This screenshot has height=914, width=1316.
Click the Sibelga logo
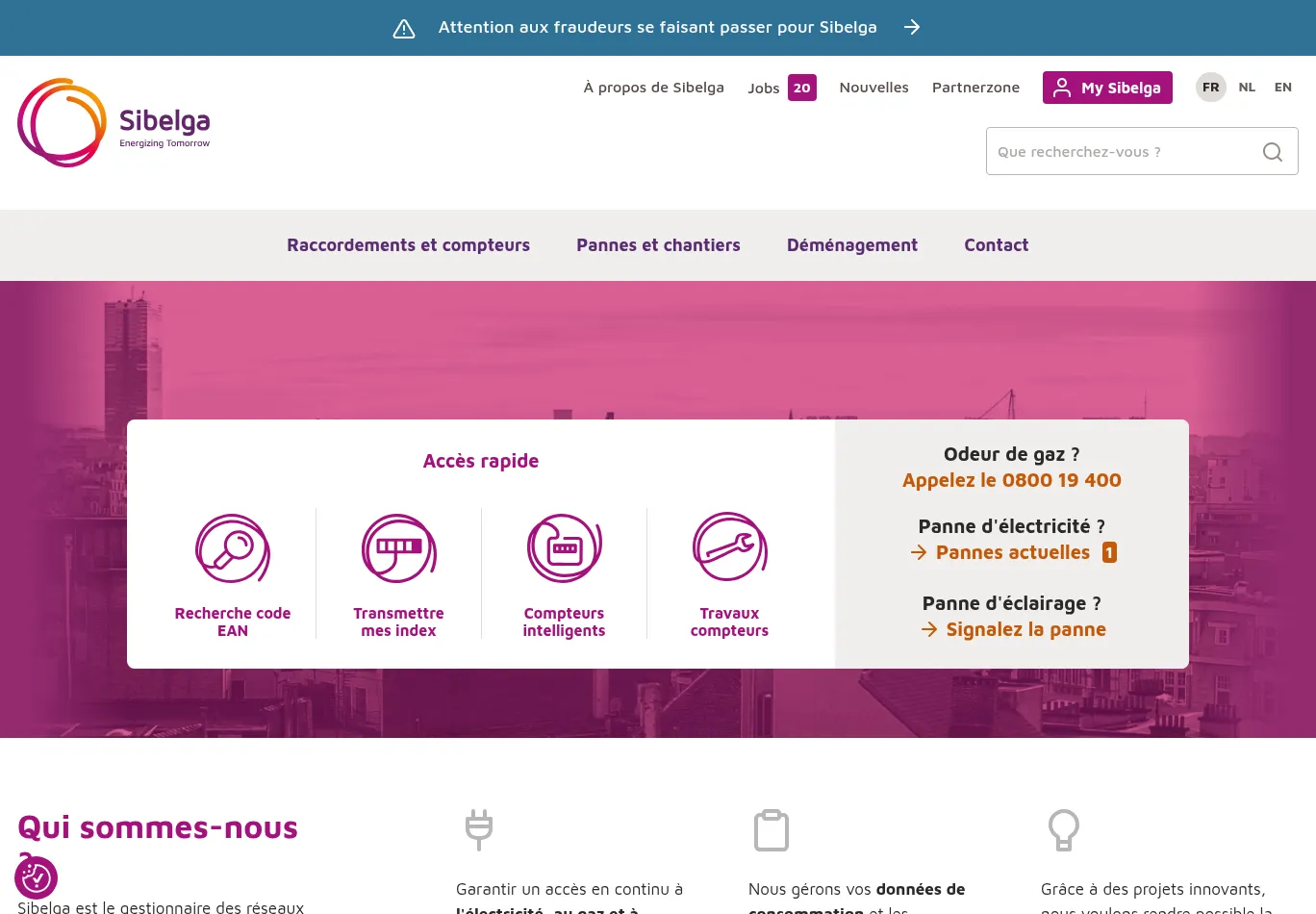[114, 122]
